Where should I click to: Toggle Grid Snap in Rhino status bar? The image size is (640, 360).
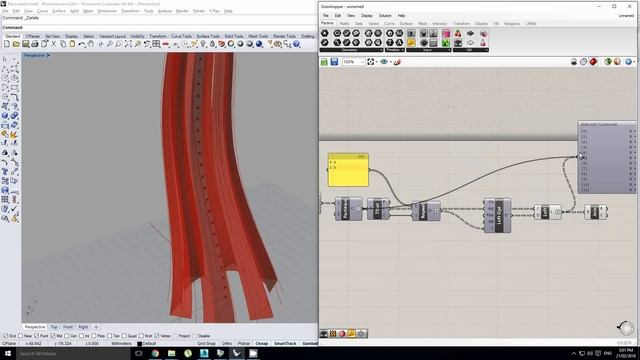(x=206, y=344)
